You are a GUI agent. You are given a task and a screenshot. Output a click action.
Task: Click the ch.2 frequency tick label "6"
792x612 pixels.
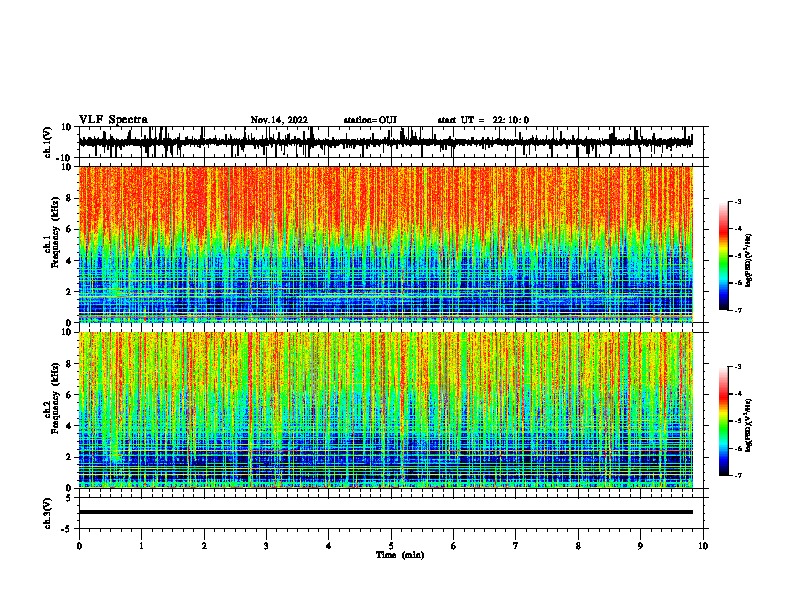pyautogui.click(x=69, y=395)
